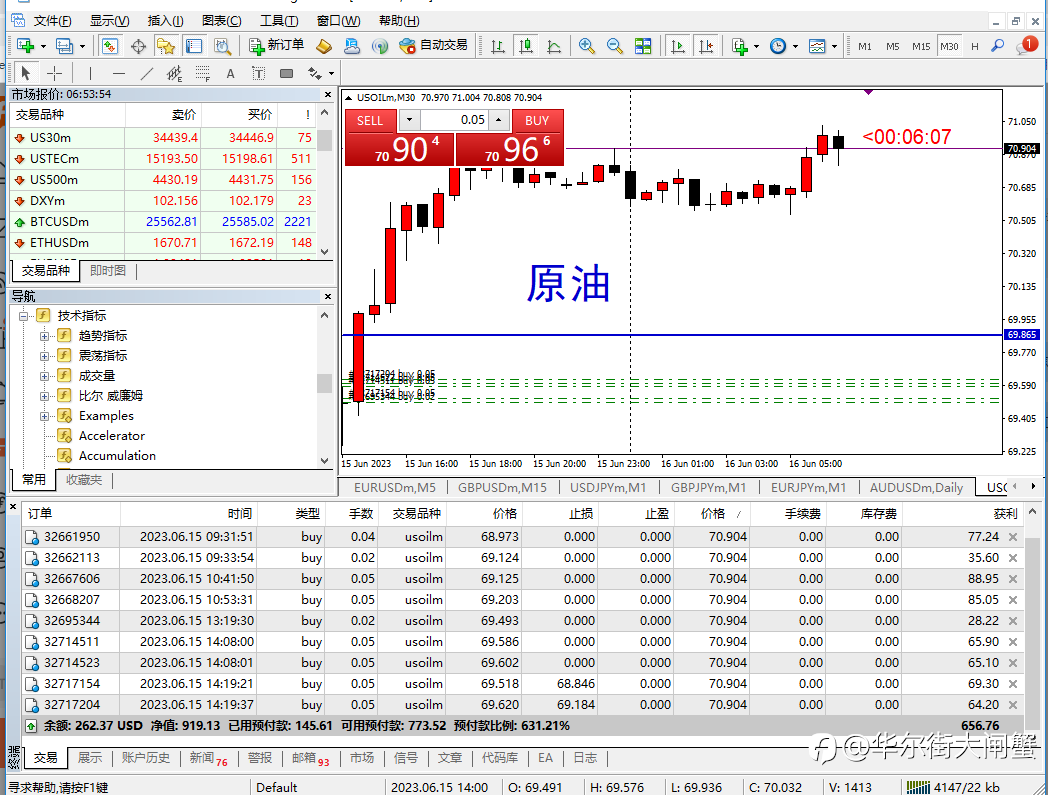Click the search magnifier icon
The width and height of the screenshot is (1048, 795).
pos(998,45)
